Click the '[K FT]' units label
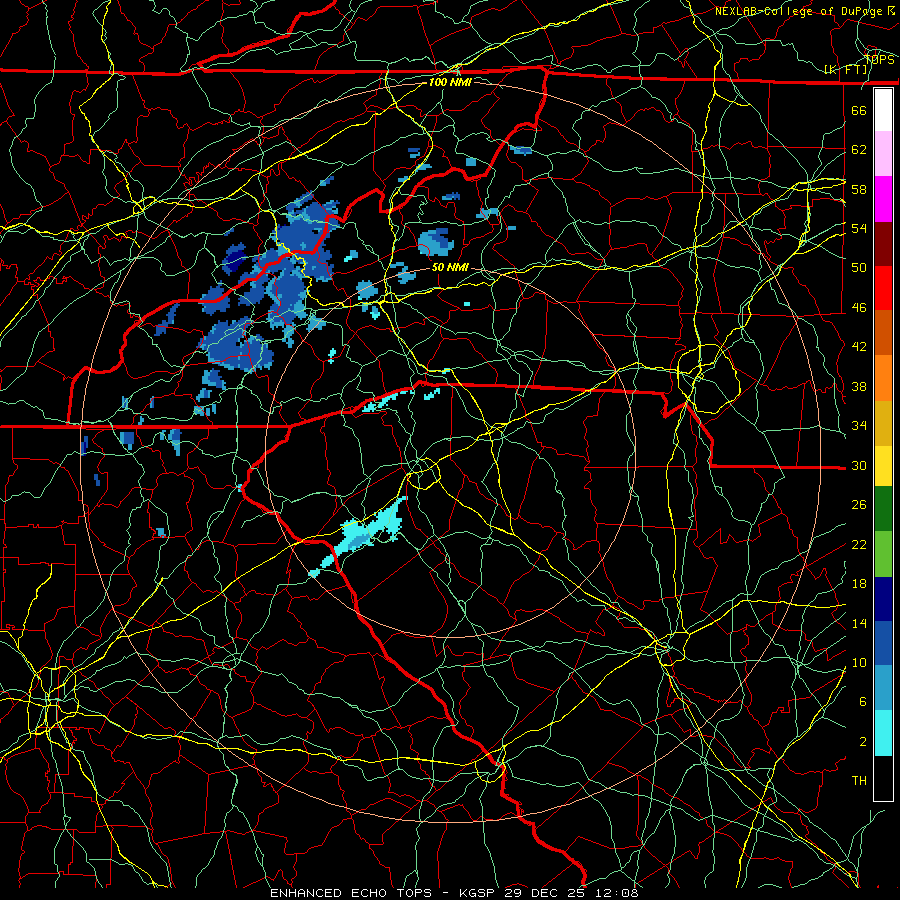 845,70
